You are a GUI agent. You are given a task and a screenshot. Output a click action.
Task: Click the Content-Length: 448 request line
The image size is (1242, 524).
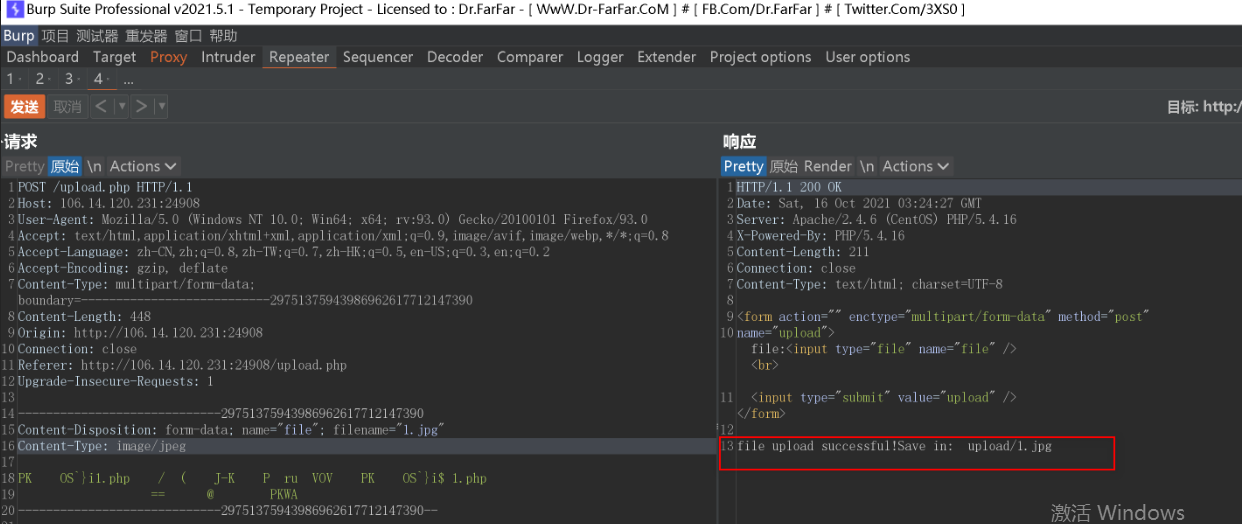(84, 316)
